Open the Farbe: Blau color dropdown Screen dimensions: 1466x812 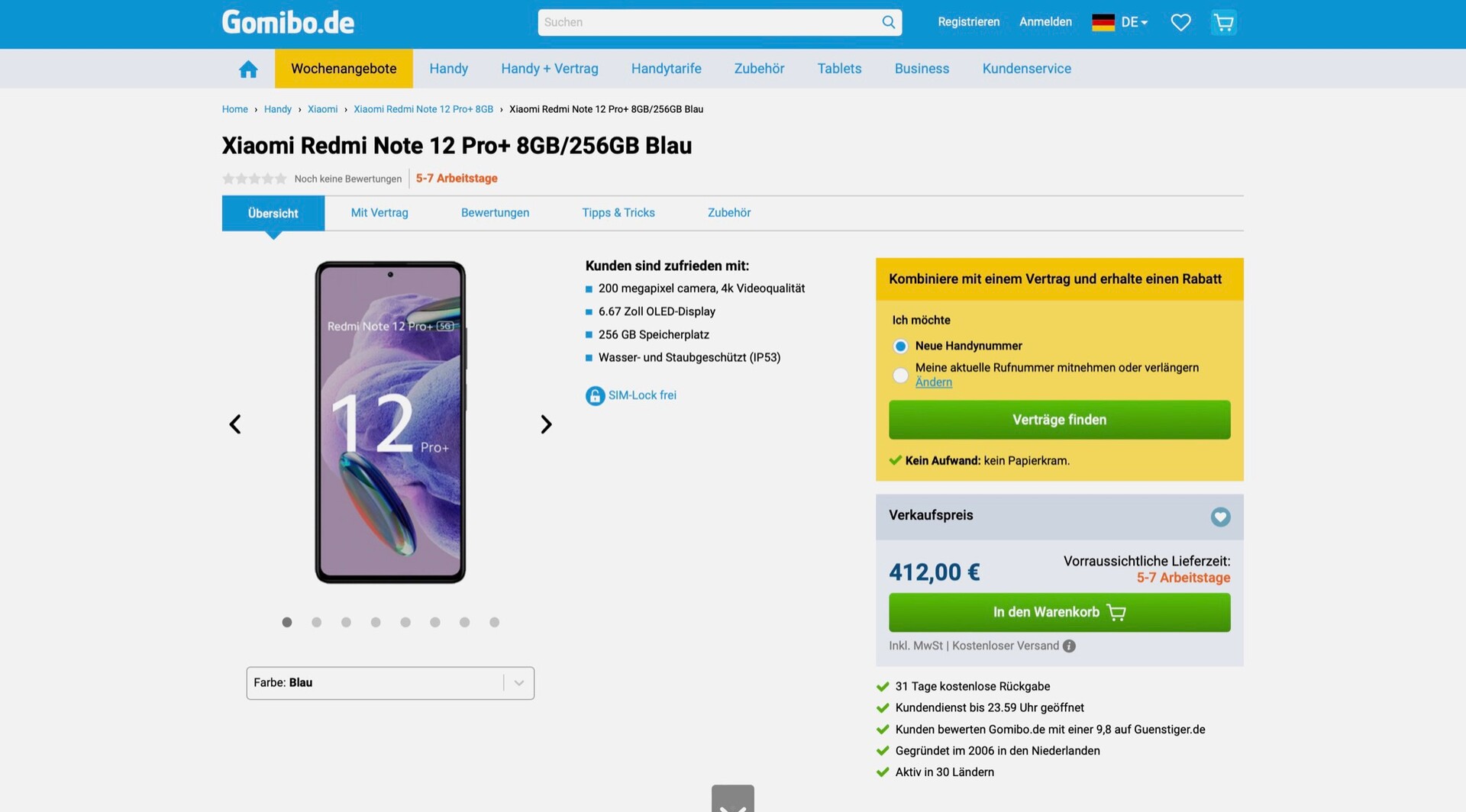tap(390, 683)
